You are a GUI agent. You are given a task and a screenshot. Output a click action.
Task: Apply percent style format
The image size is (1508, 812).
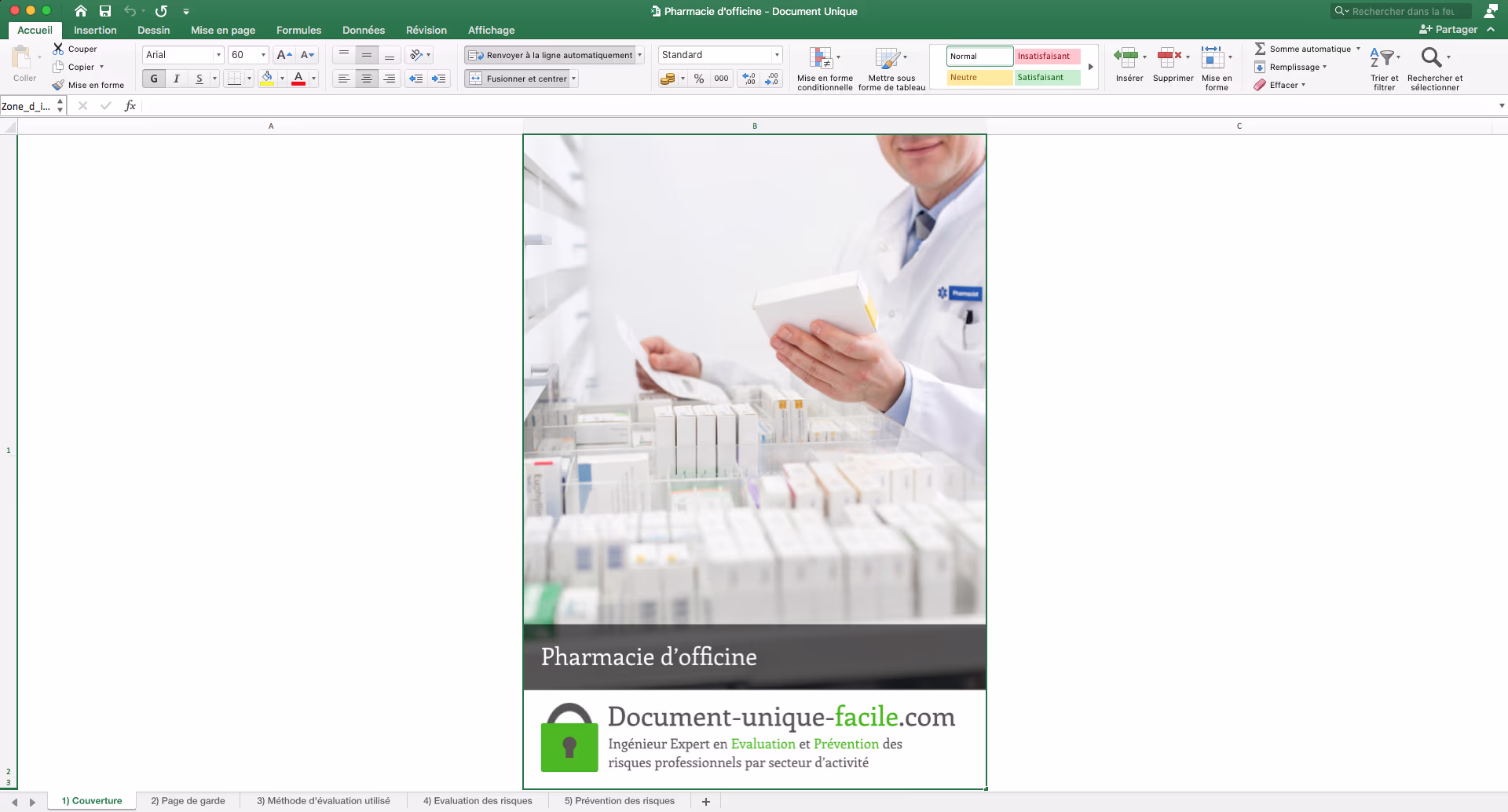pos(699,79)
